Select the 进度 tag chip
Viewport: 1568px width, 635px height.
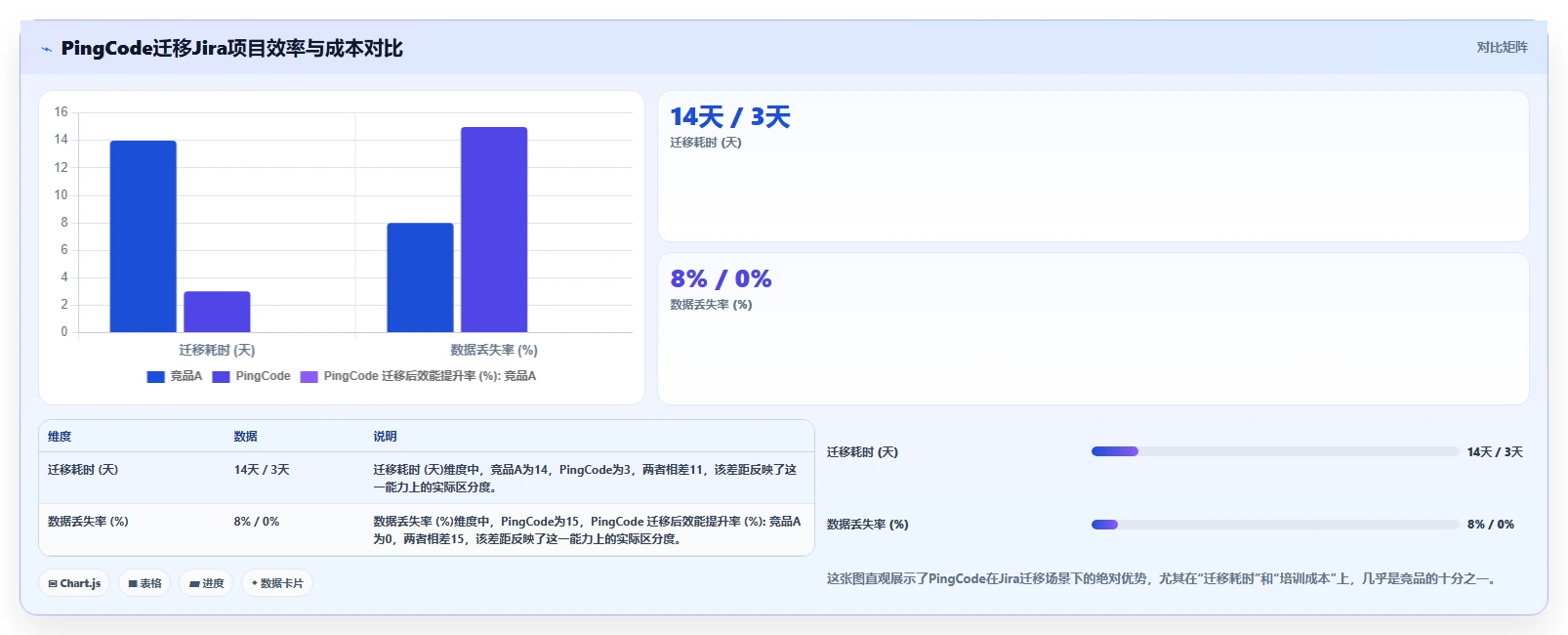coord(206,583)
